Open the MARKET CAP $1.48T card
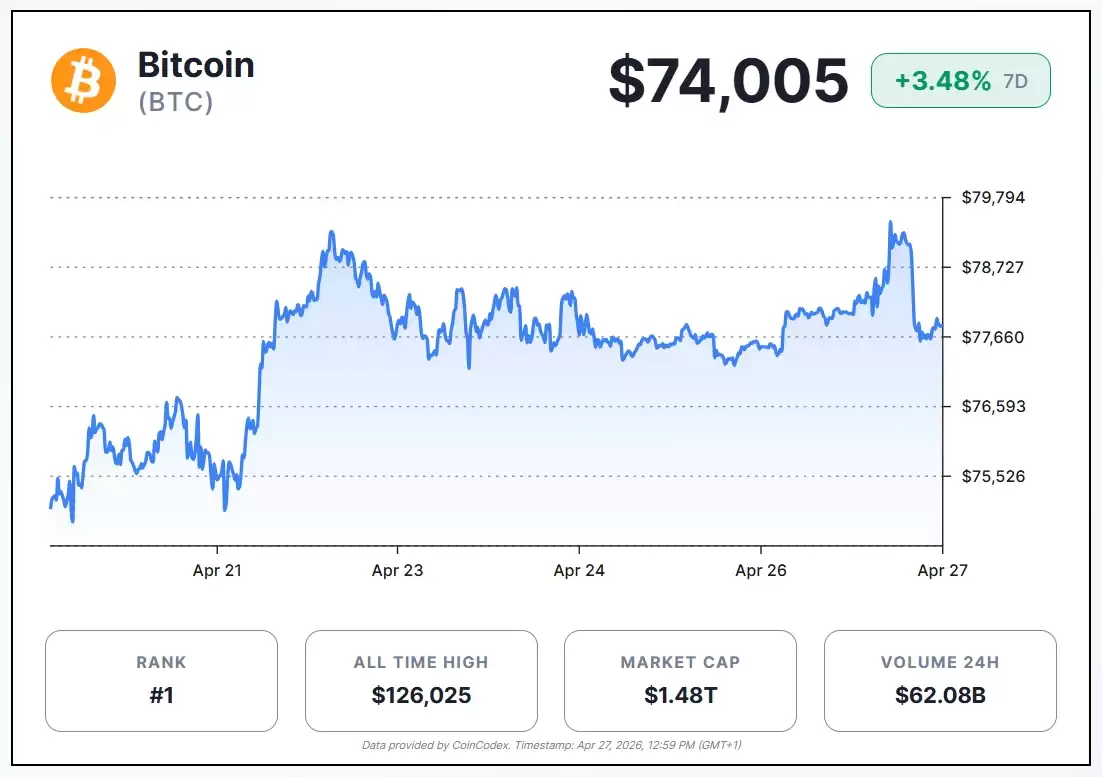 (680, 680)
